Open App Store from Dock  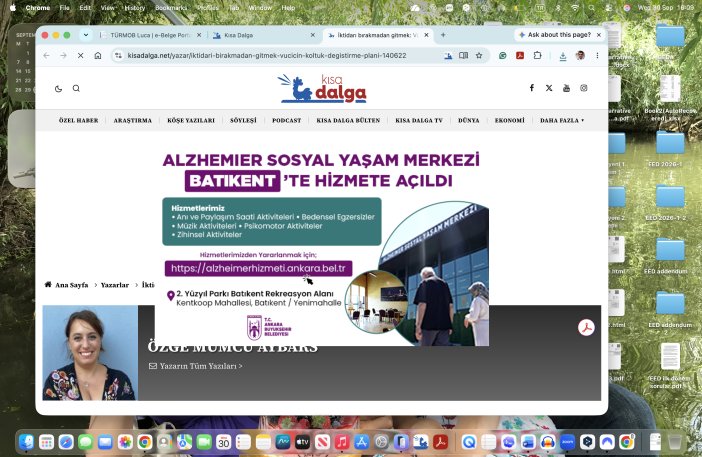pos(361,442)
